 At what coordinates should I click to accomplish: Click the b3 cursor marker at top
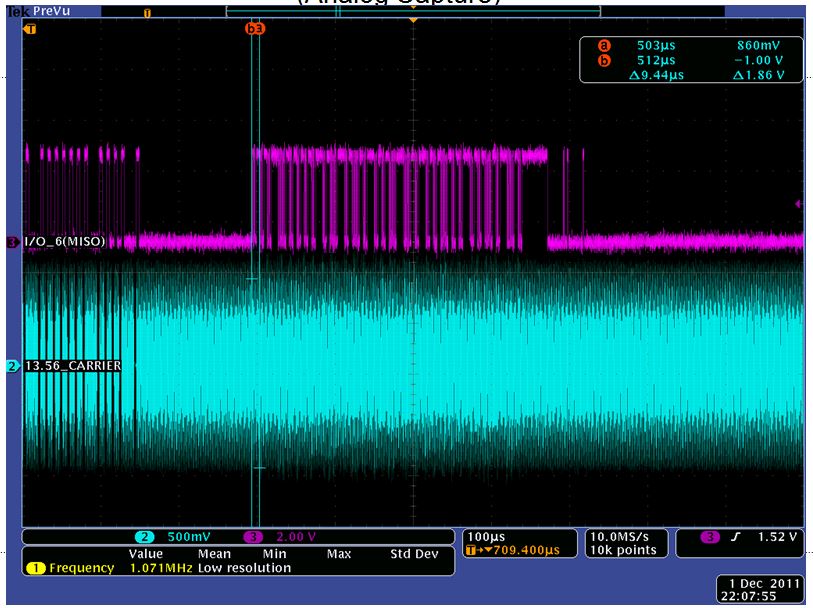click(255, 29)
